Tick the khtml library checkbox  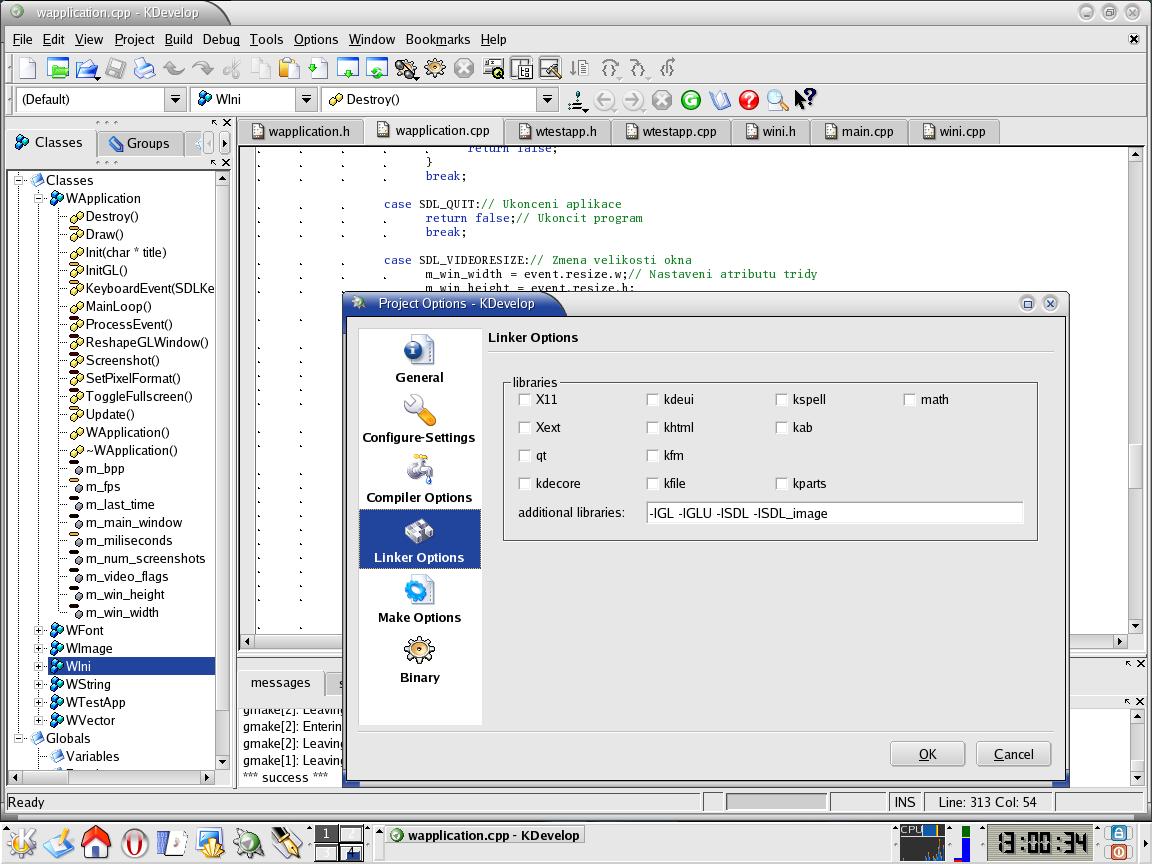(x=652, y=428)
